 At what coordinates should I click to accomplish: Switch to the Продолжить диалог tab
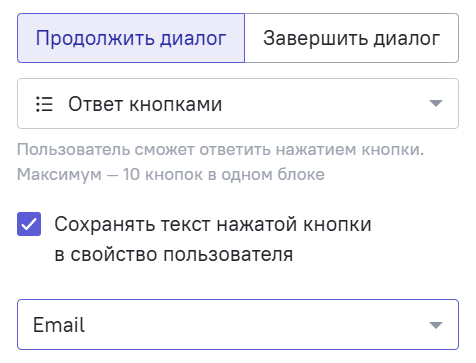(131, 38)
